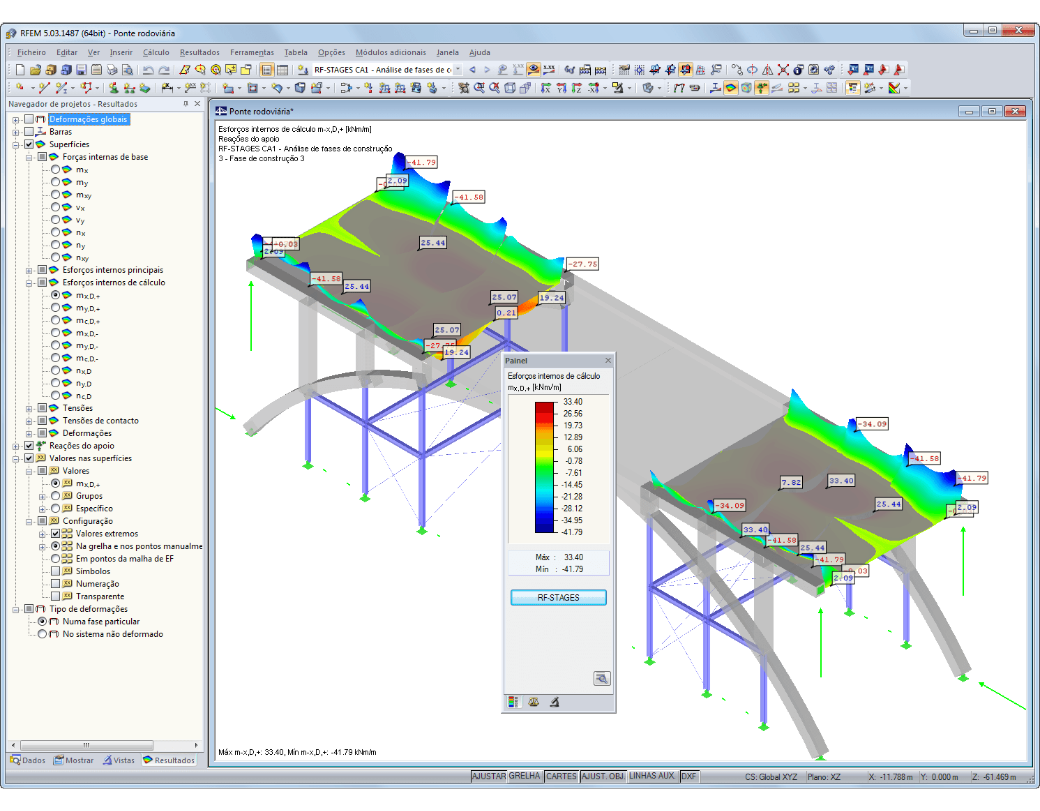1040x811 pixels.
Task: Open the Ficheiro menu
Action: (31, 52)
